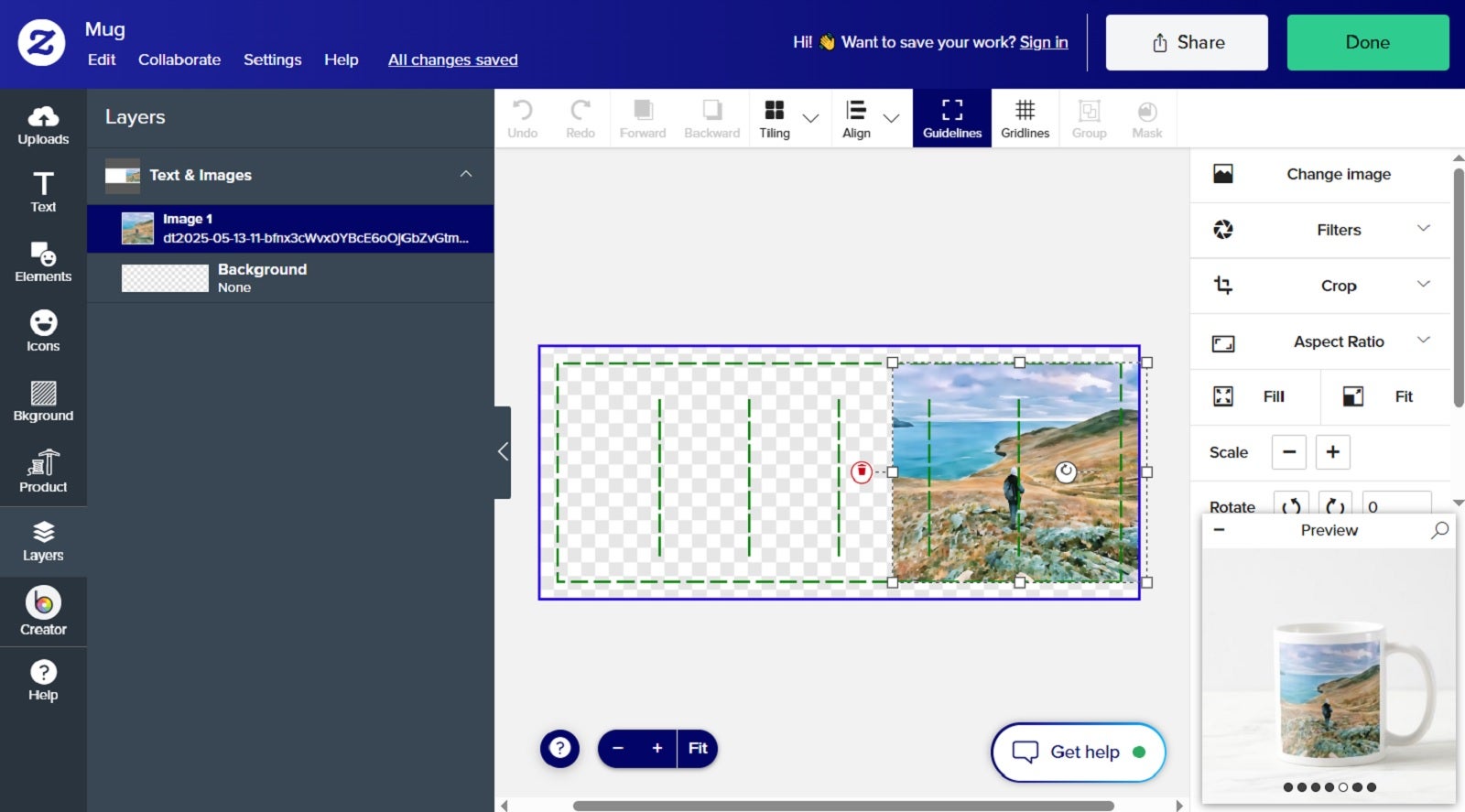Collapse the Text & Images group
Viewport: 1465px width, 812px height.
466,174
